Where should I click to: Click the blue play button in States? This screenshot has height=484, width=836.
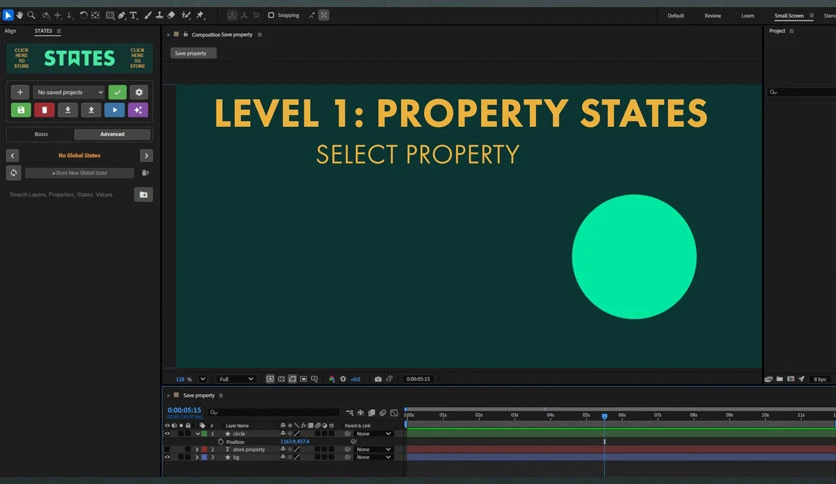115,110
